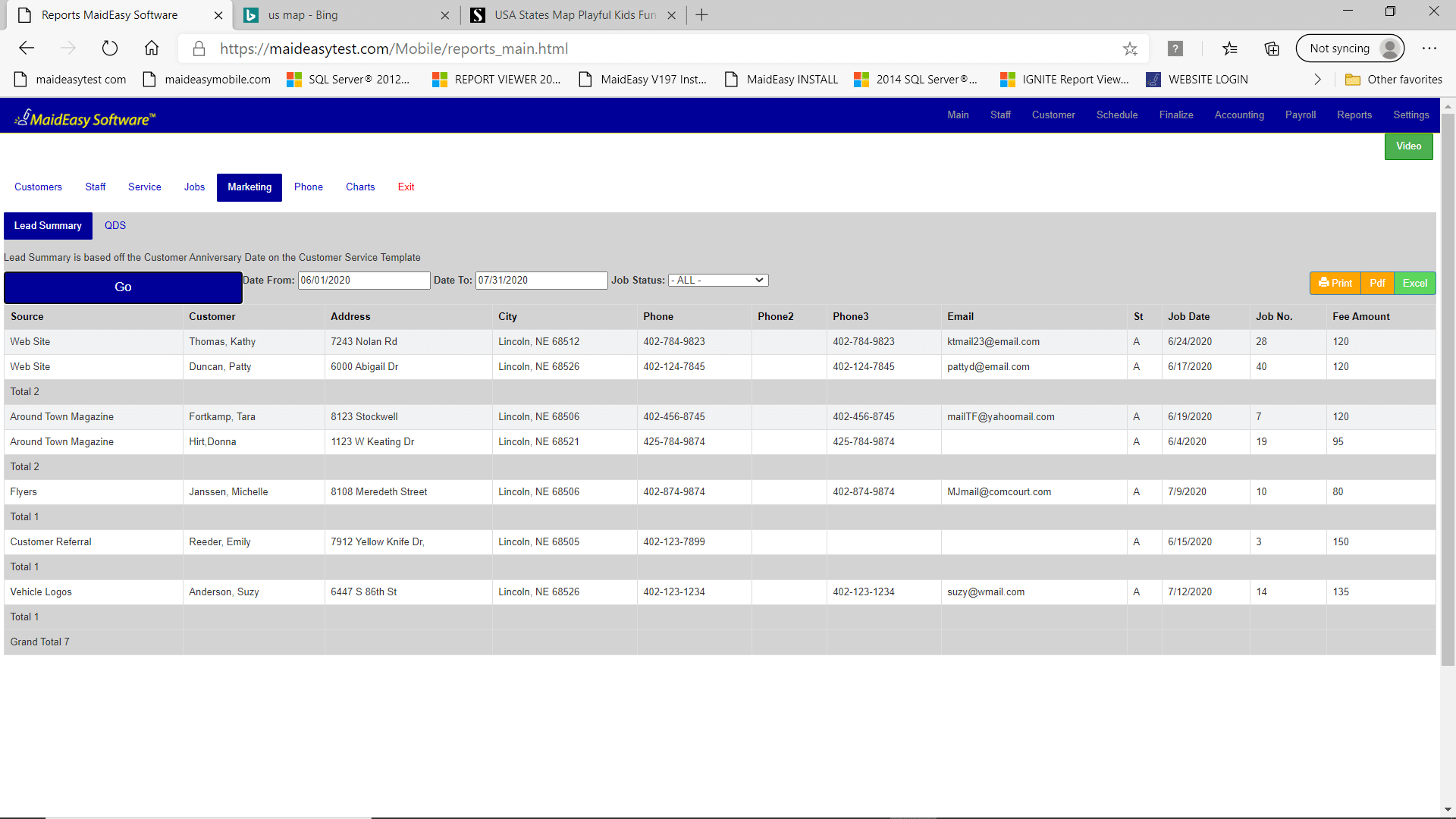Open the Not syncing profile button
Screen dimensions: 1456x819
(x=1351, y=49)
